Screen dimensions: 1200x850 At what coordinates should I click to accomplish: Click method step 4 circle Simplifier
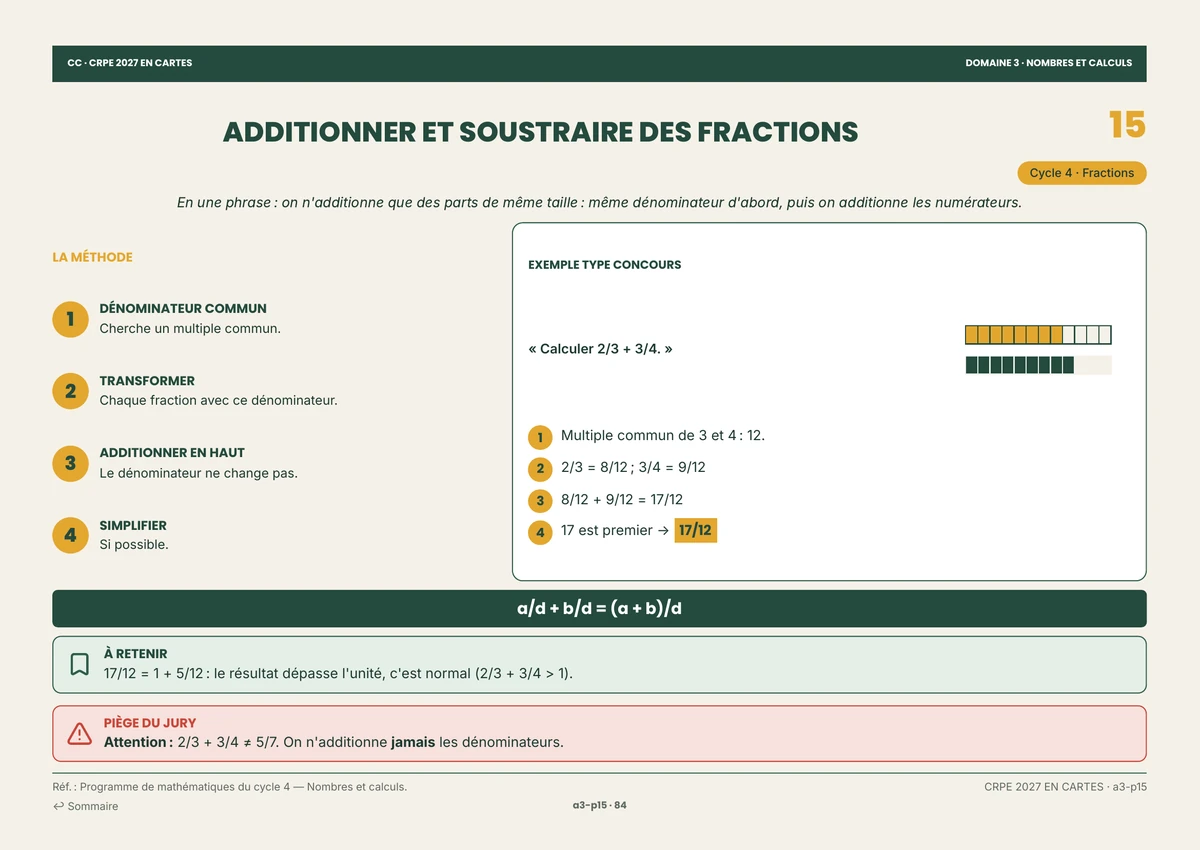(x=70, y=535)
